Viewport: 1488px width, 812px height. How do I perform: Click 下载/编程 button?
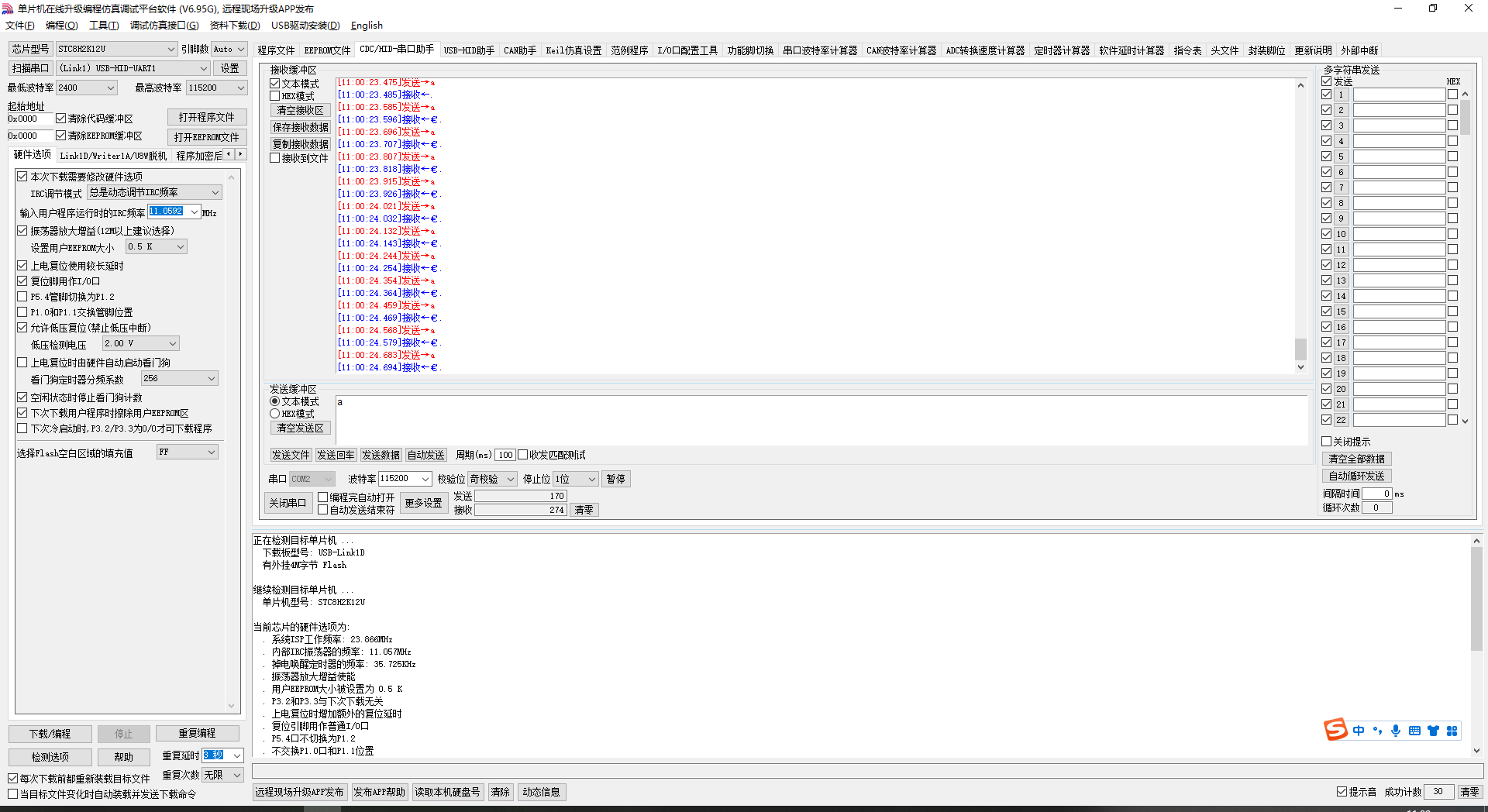[x=50, y=734]
